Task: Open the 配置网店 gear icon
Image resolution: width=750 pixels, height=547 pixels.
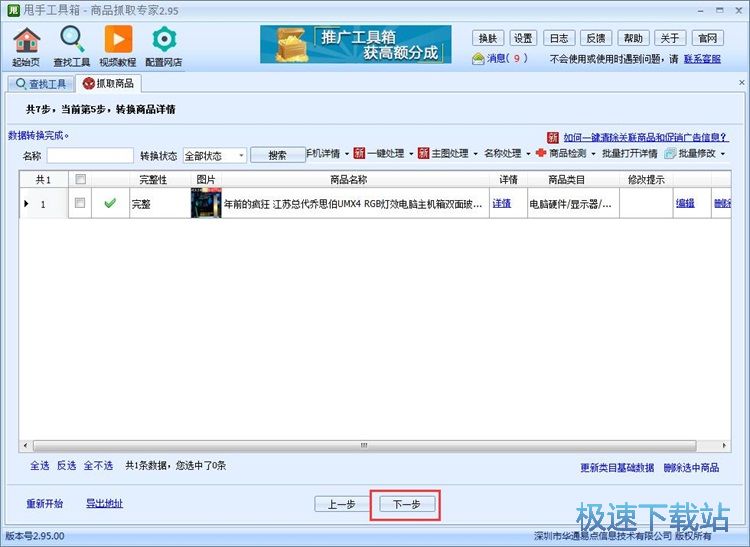Action: [x=164, y=46]
